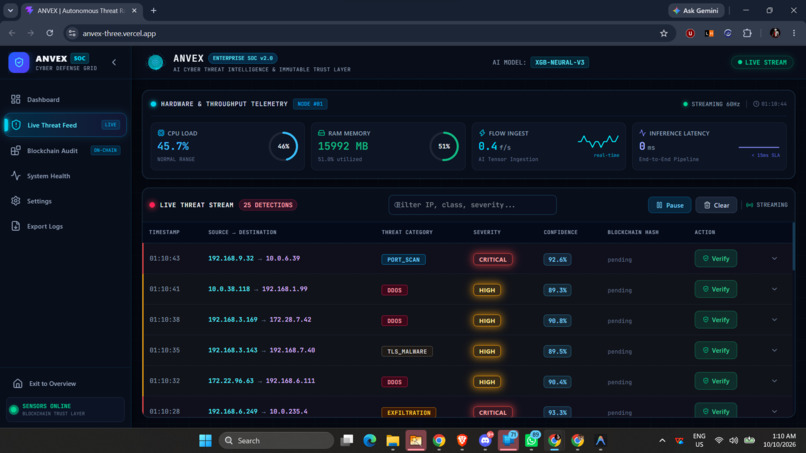
Task: Reload the page
Action: pyautogui.click(x=49, y=33)
